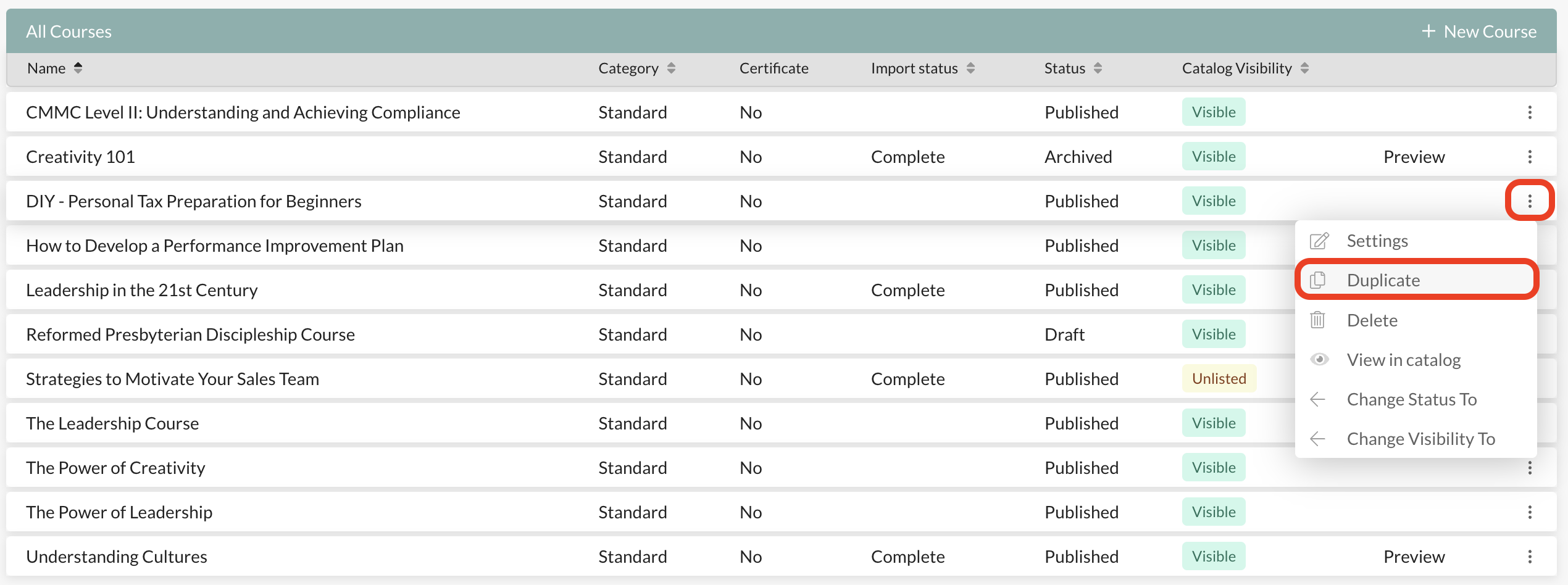Viewport: 1568px width, 585px height.
Task: Open Preview for Understanding Cultures
Action: 1414,556
